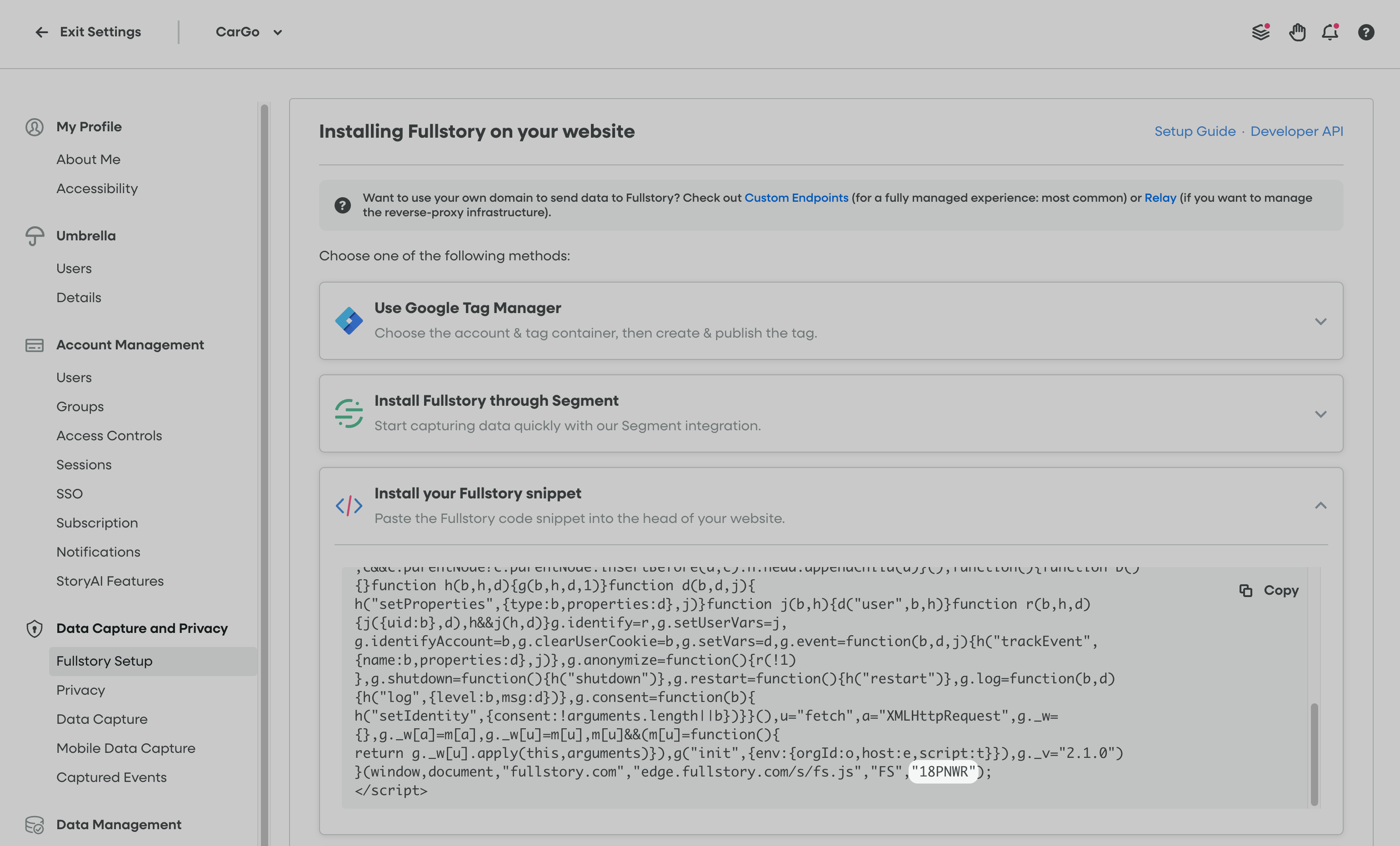Open Details under Umbrella
1400x846 pixels.
78,298
